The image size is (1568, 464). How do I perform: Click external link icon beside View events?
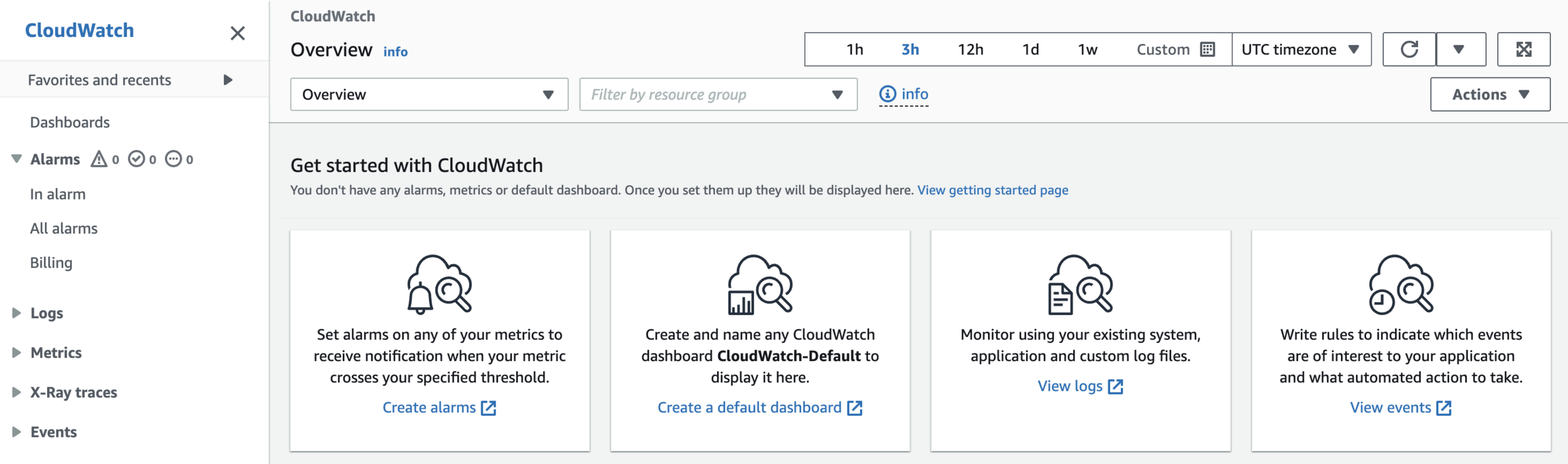(1444, 408)
